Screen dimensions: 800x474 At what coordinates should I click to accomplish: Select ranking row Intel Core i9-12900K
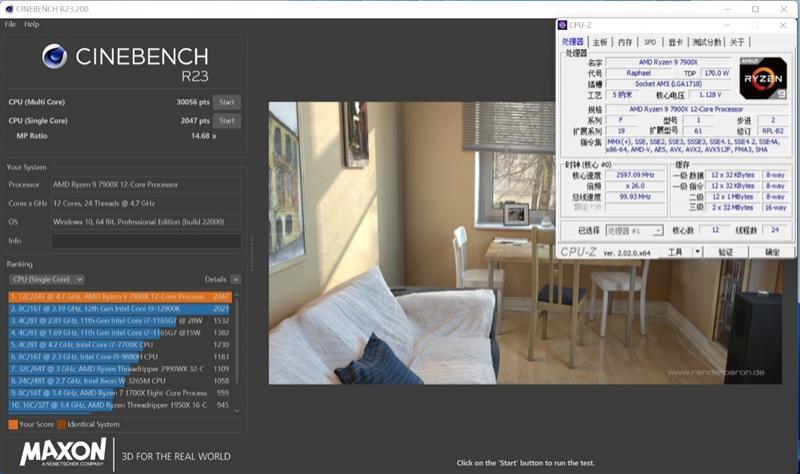120,309
